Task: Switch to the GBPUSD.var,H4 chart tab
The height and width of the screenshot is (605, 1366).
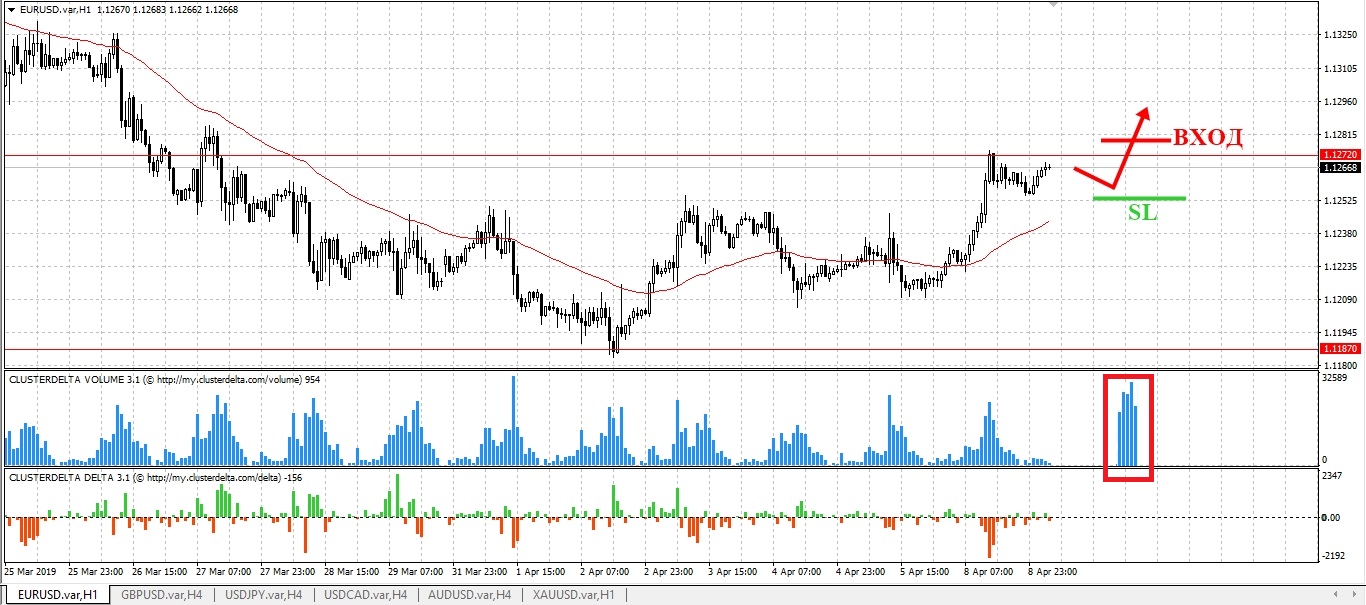Action: [161, 595]
